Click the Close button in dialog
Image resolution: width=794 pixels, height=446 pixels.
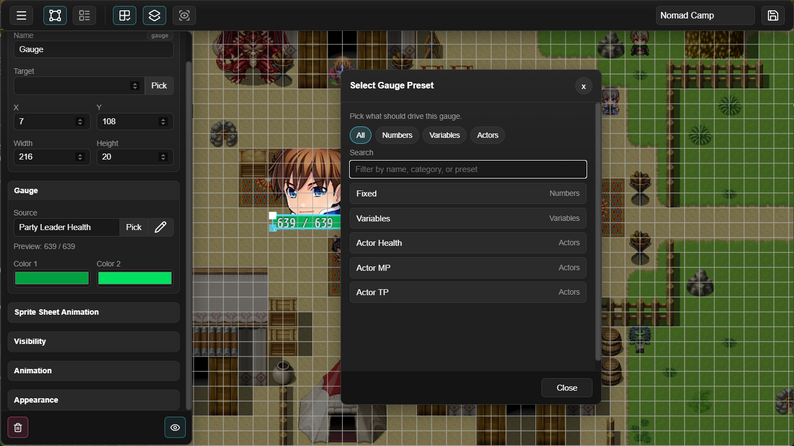point(567,388)
